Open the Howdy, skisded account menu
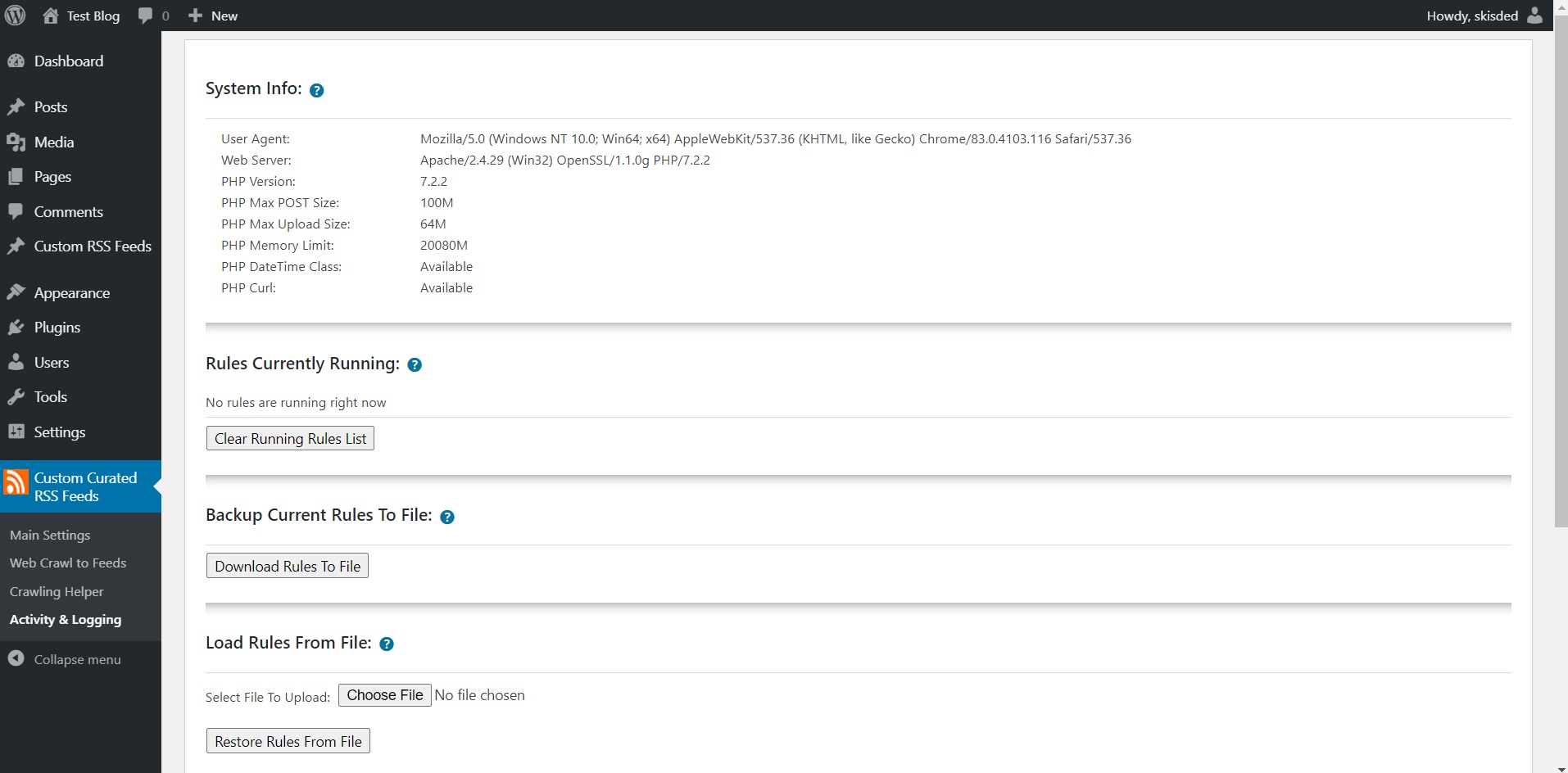1568x773 pixels. (x=1484, y=16)
